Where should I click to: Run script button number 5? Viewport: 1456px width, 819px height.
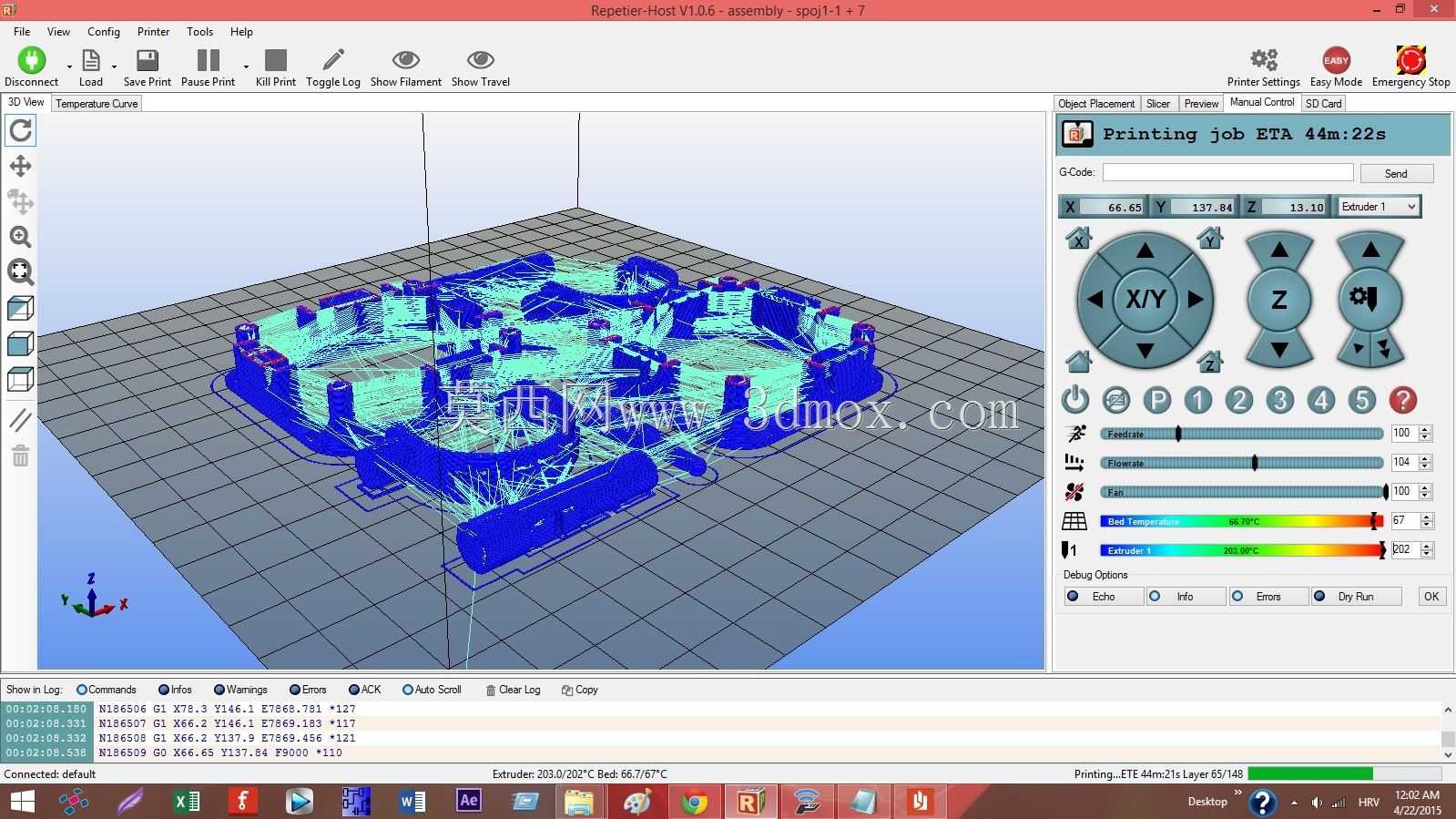[1362, 400]
